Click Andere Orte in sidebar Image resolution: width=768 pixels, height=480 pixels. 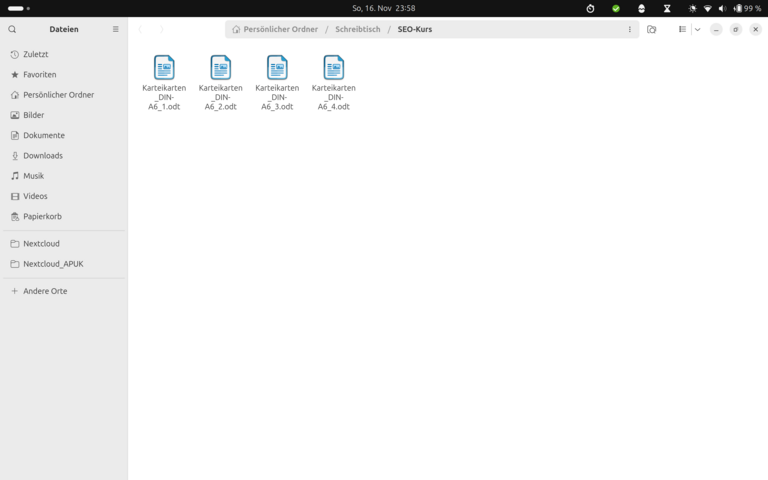[x=45, y=291]
